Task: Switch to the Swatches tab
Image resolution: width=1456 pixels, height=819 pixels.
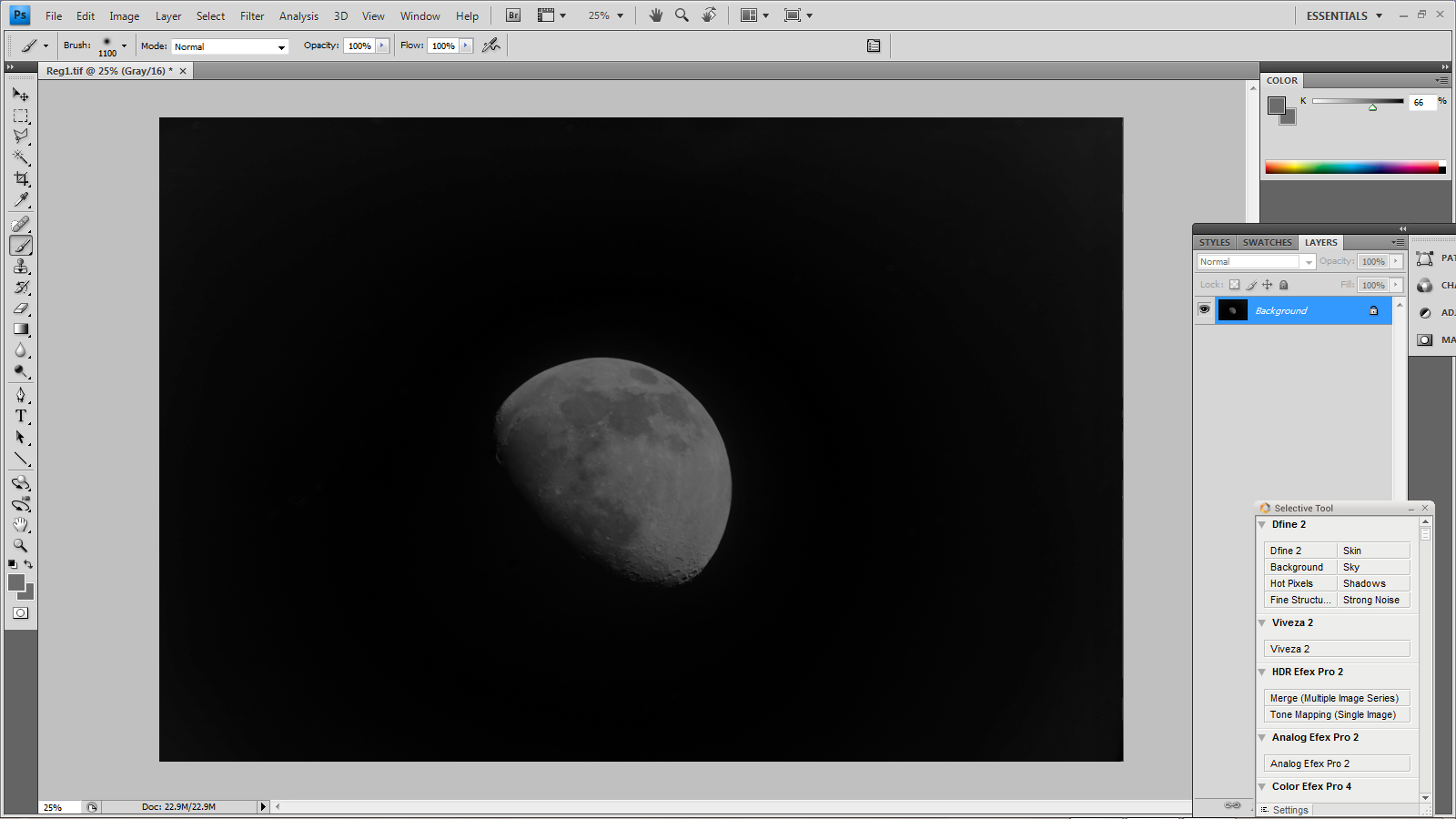Action: (x=1267, y=242)
